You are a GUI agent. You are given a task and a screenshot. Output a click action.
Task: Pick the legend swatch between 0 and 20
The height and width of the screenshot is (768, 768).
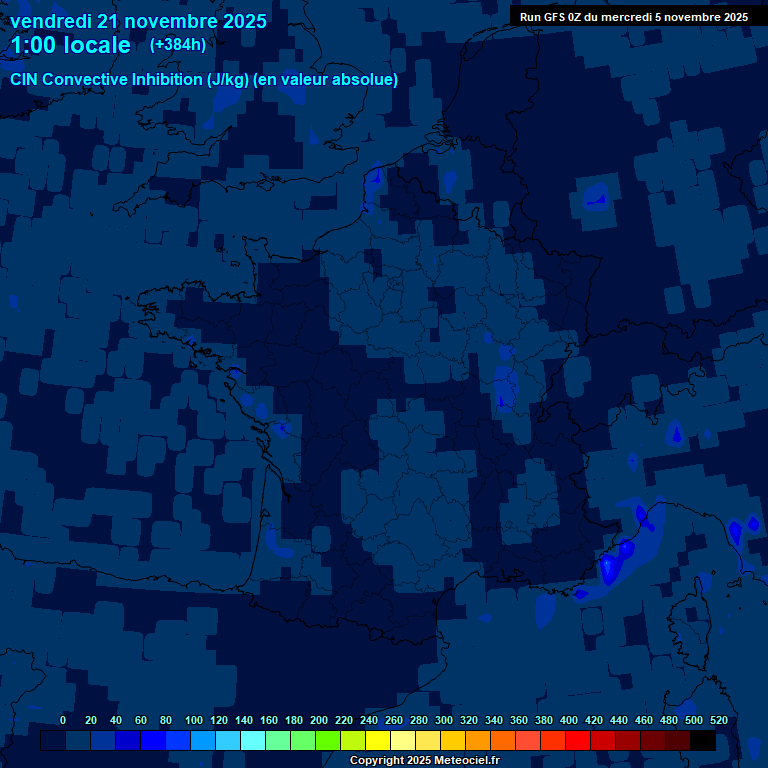point(78,741)
